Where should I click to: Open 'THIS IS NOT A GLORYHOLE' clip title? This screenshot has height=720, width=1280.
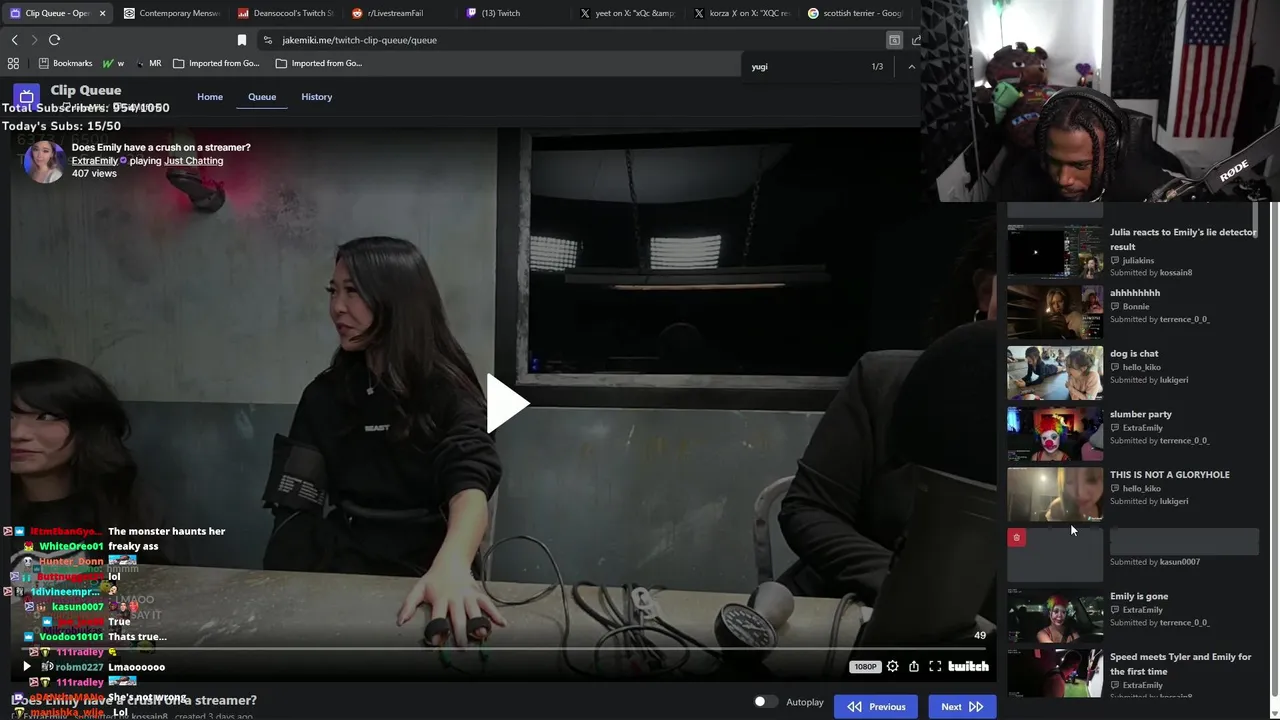point(1169,475)
